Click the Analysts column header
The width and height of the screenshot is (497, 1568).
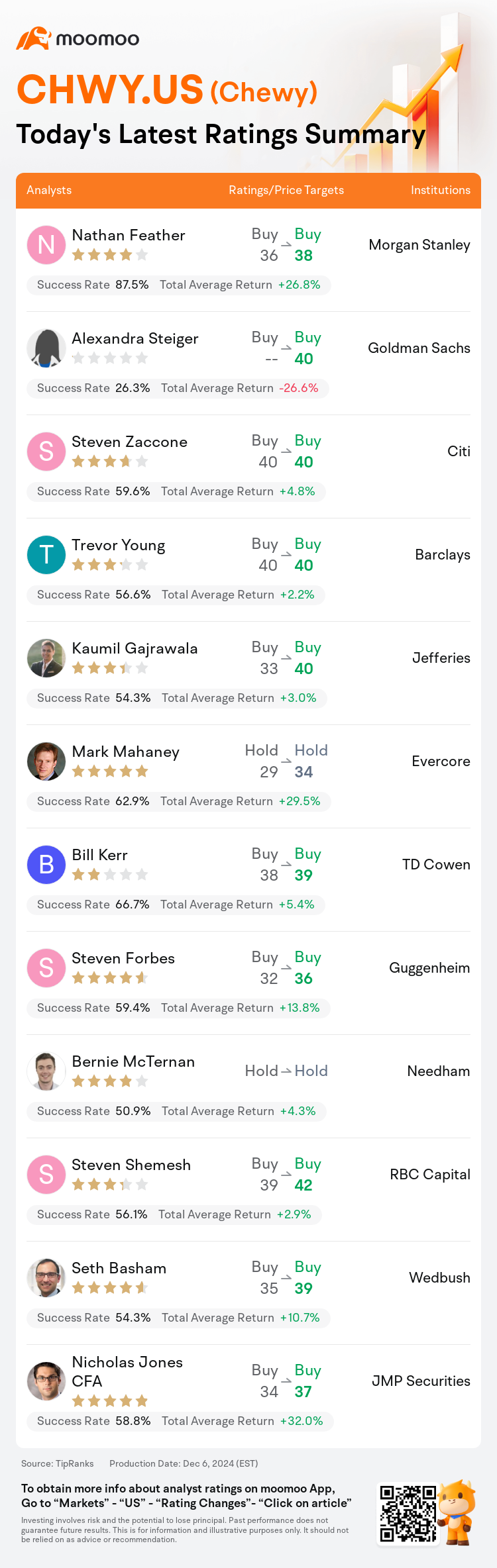tap(49, 190)
